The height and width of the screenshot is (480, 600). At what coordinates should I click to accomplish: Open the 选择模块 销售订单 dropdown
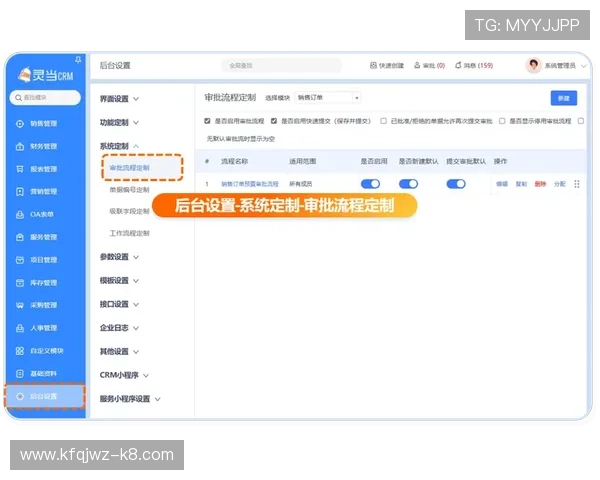click(328, 98)
